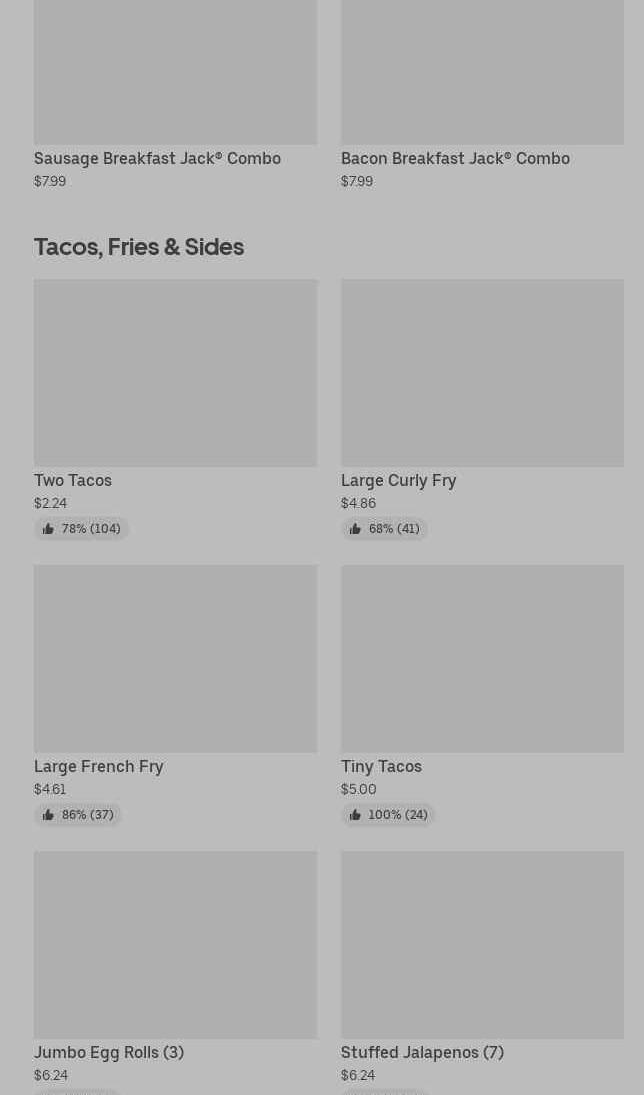This screenshot has height=1095, width=644.
Task: Open the Stuffed Jalapenos item image
Action: tap(482, 944)
